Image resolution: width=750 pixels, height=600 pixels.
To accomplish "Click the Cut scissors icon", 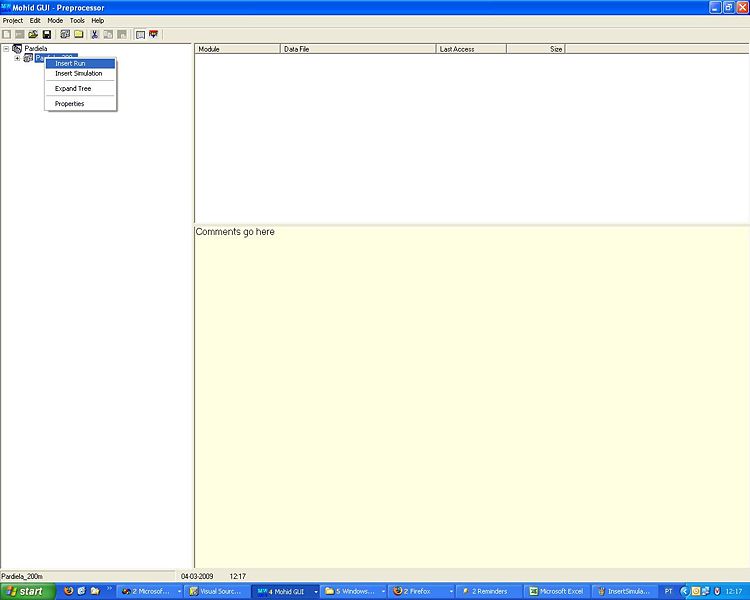I will point(95,34).
